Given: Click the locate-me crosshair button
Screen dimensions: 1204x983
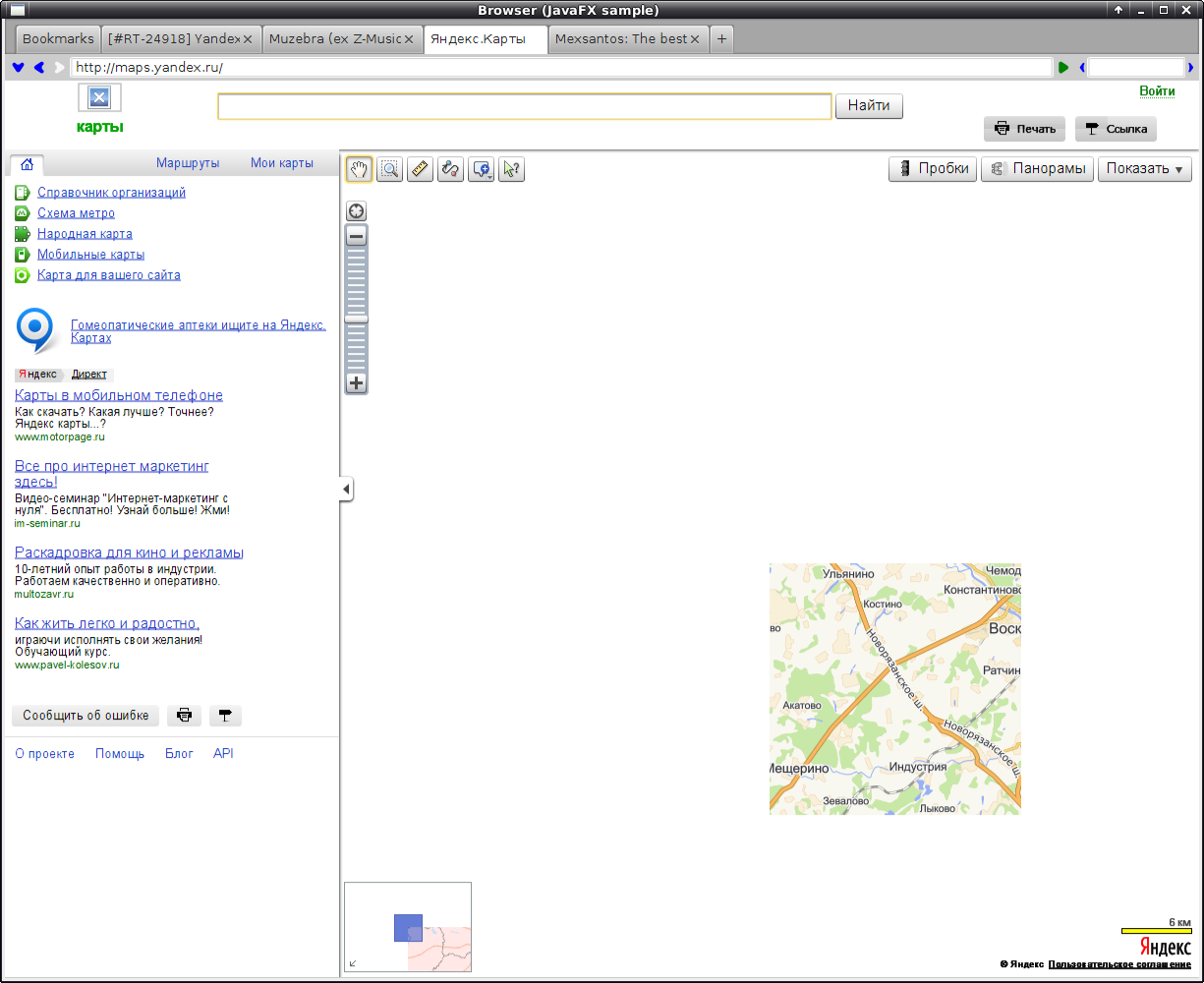Looking at the screenshot, I should [356, 211].
